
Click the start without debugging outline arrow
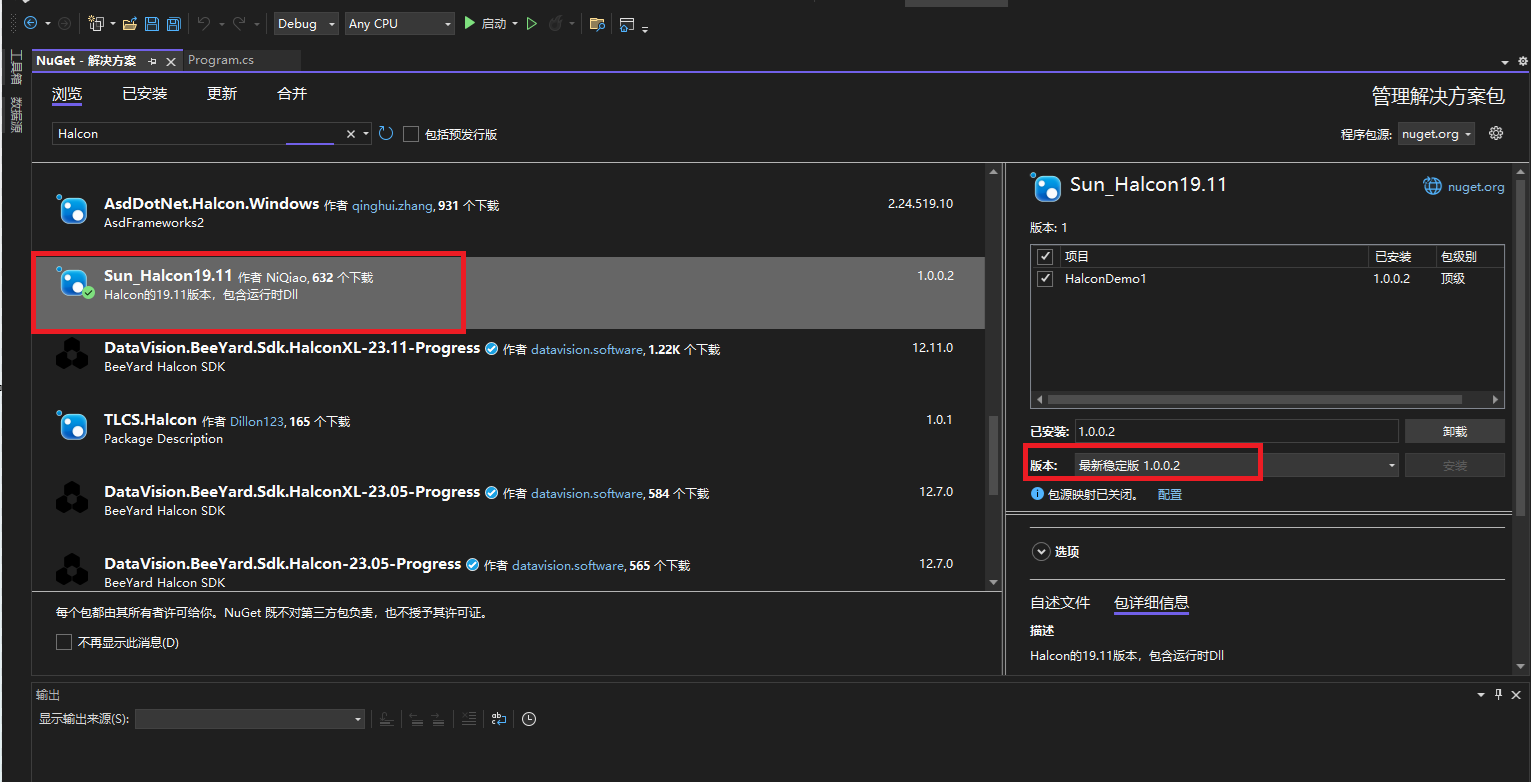(532, 23)
